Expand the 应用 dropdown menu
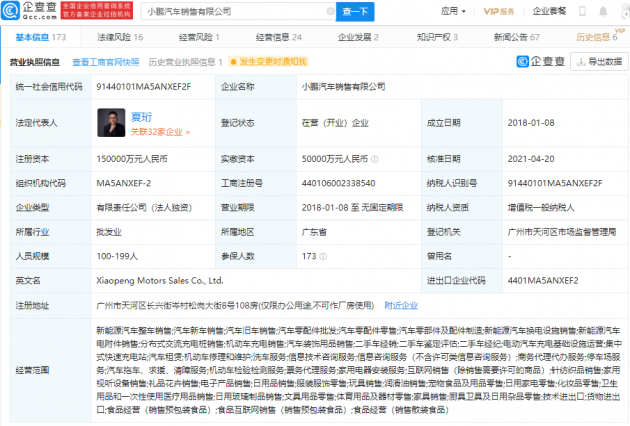 [x=453, y=11]
